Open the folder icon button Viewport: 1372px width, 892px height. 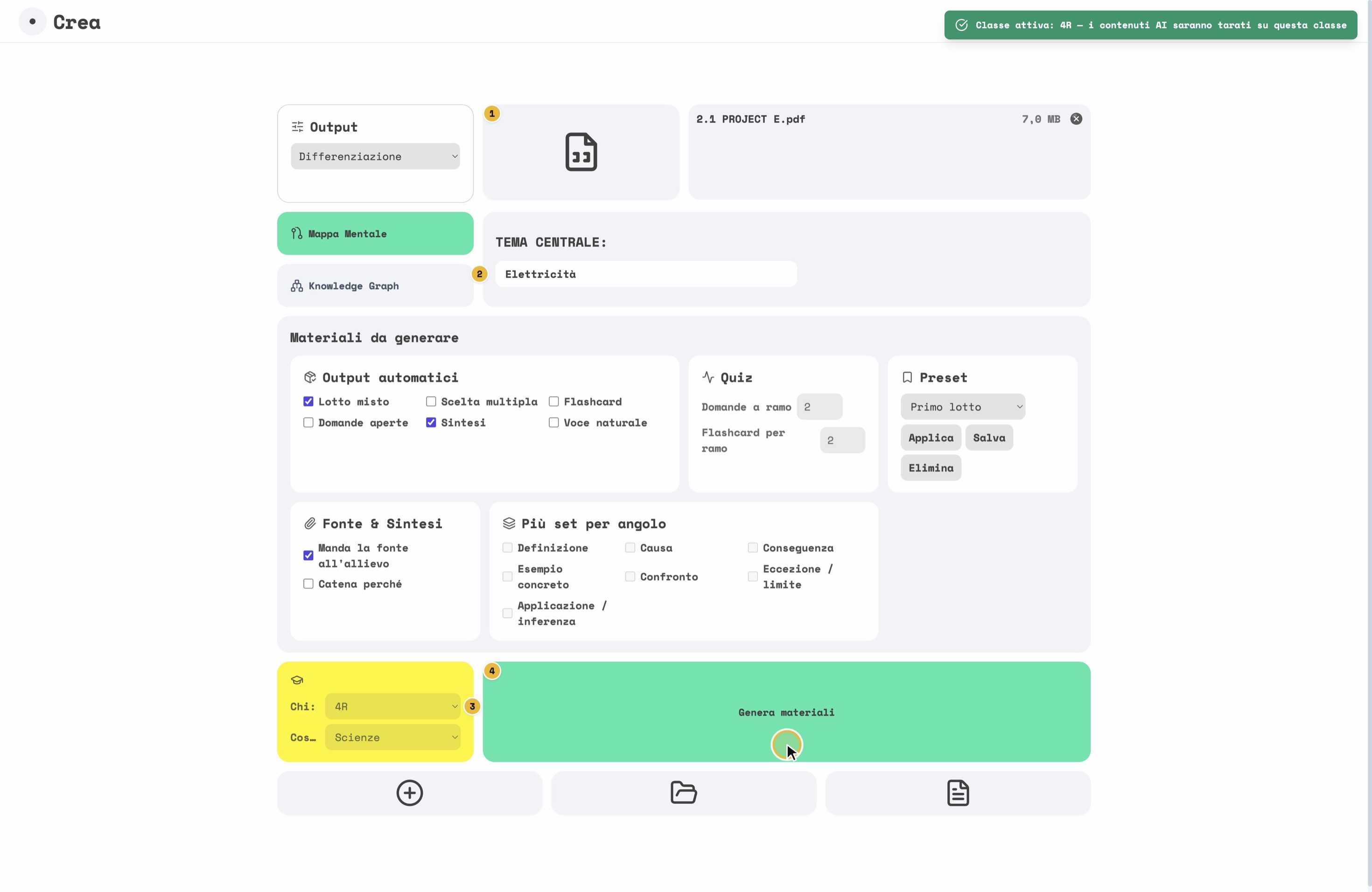(x=684, y=793)
